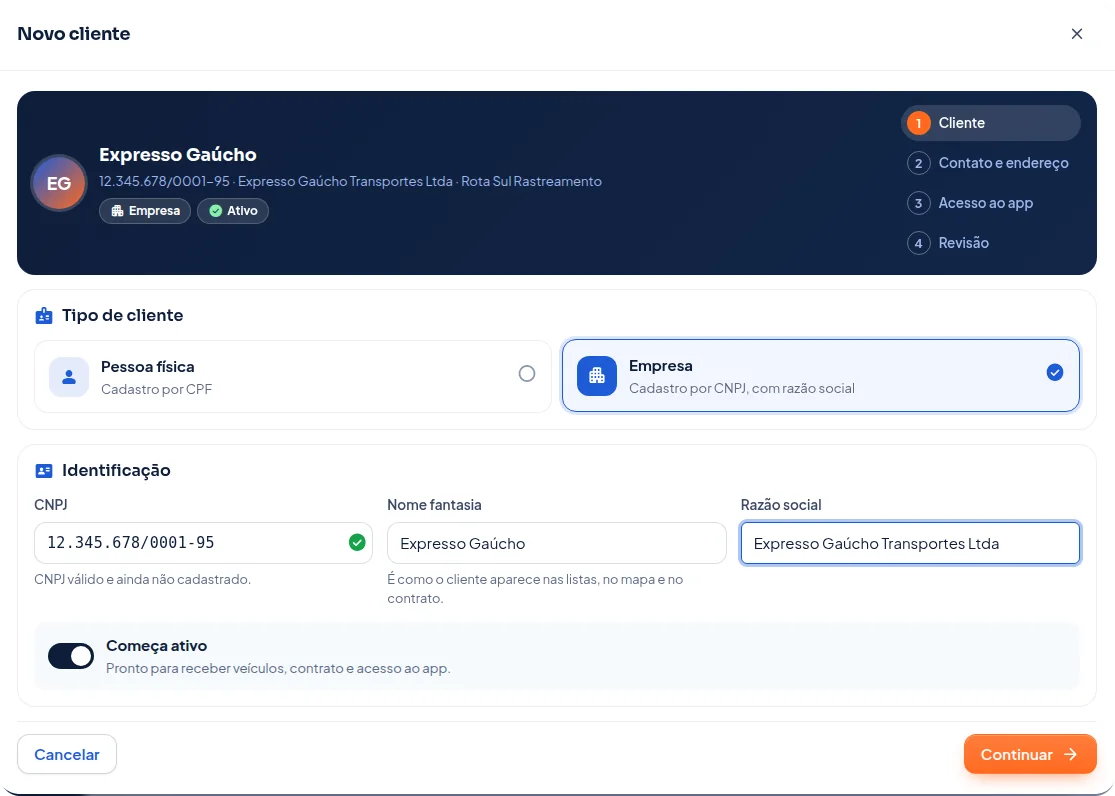Click the Pessoa física person icon
Screen dimensions: 1115x796
pos(69,377)
